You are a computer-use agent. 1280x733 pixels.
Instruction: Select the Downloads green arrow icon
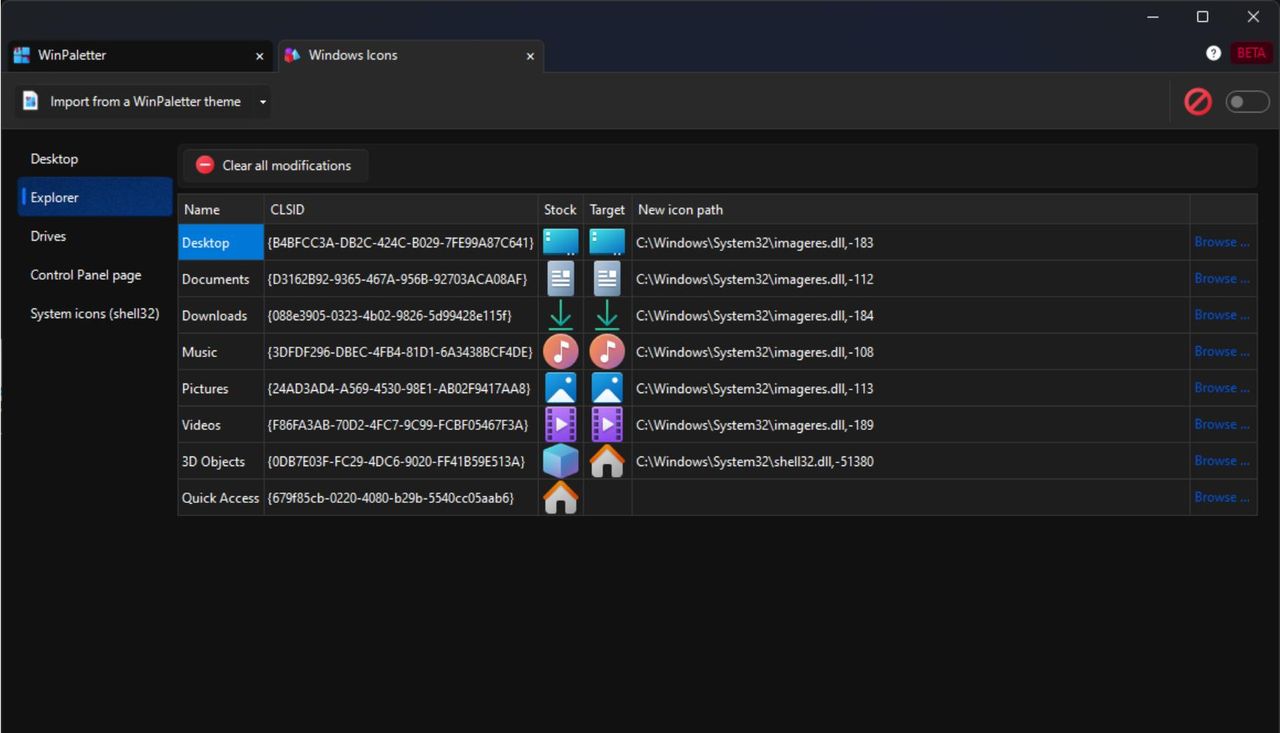(x=560, y=315)
